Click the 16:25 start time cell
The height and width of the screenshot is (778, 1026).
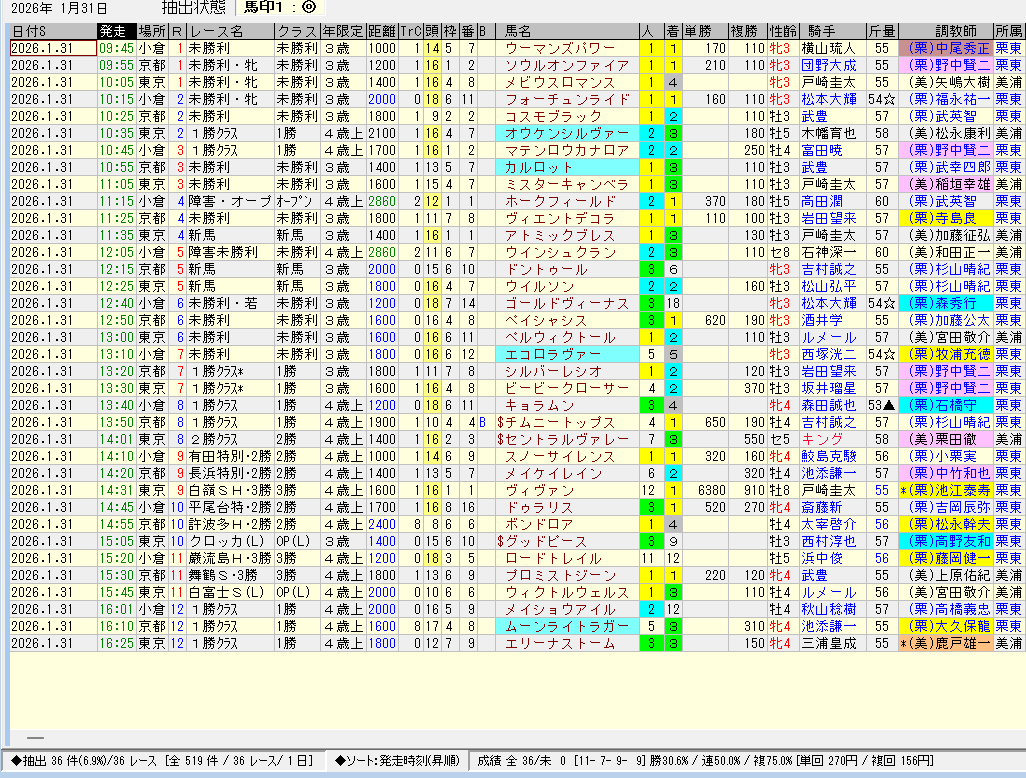[x=116, y=644]
